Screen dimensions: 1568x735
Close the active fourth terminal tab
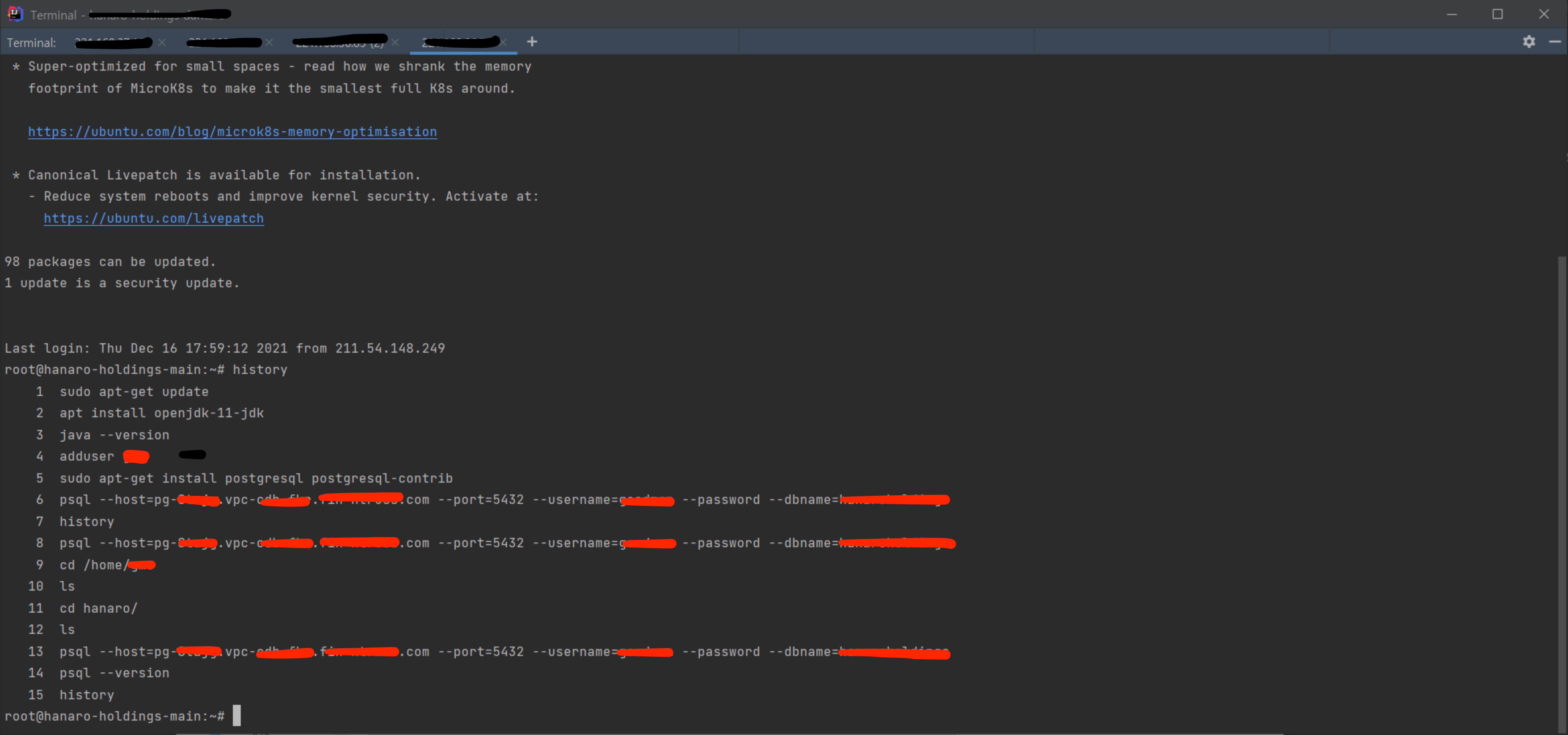click(x=503, y=42)
